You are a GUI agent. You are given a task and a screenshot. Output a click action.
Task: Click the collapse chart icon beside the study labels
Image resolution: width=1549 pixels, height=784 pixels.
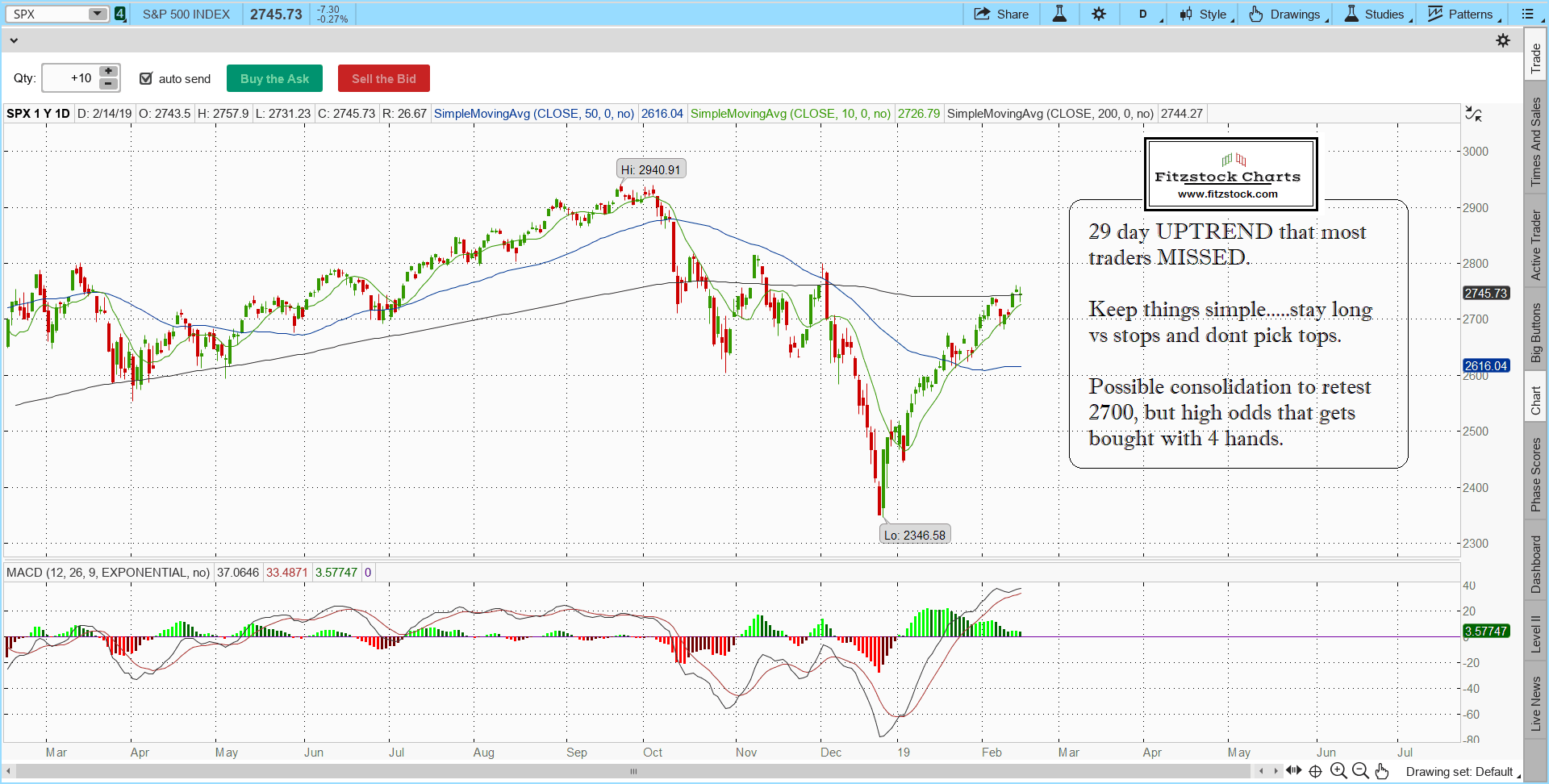tap(1473, 115)
